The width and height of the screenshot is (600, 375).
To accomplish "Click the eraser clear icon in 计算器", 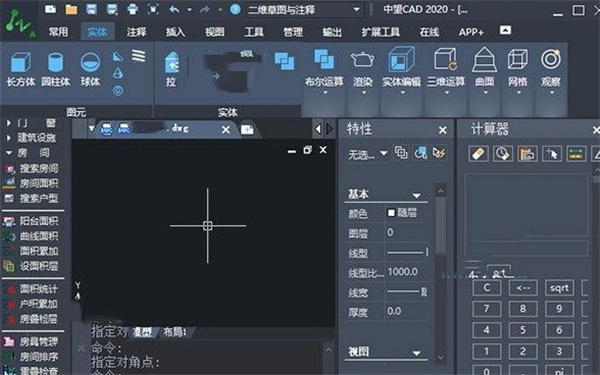I will pos(478,154).
